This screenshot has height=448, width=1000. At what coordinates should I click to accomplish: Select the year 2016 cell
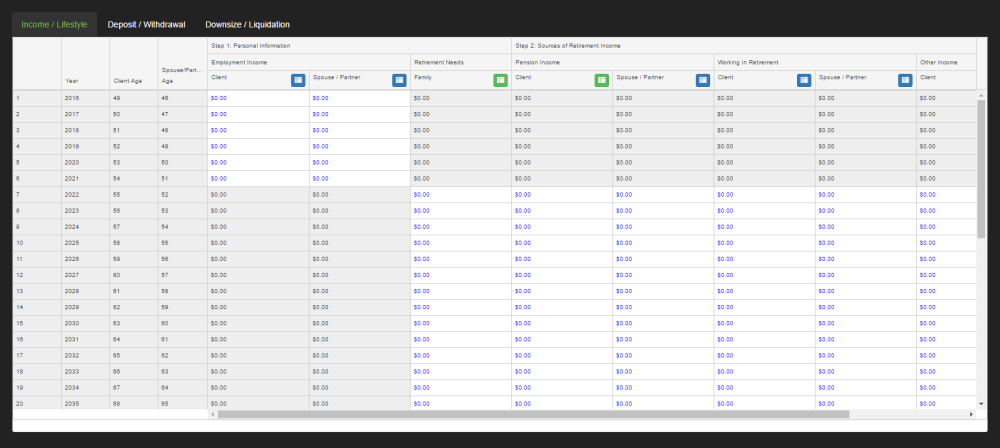tap(85, 98)
